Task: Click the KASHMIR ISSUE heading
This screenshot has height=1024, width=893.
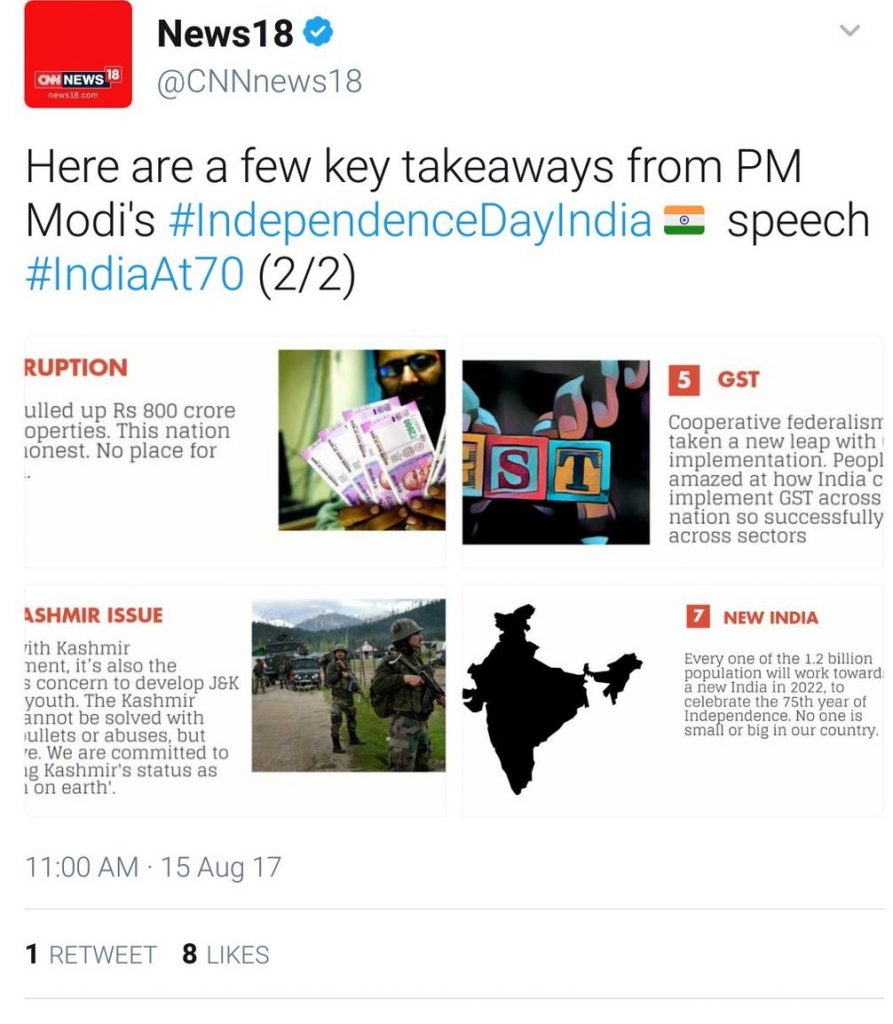Action: (x=93, y=615)
